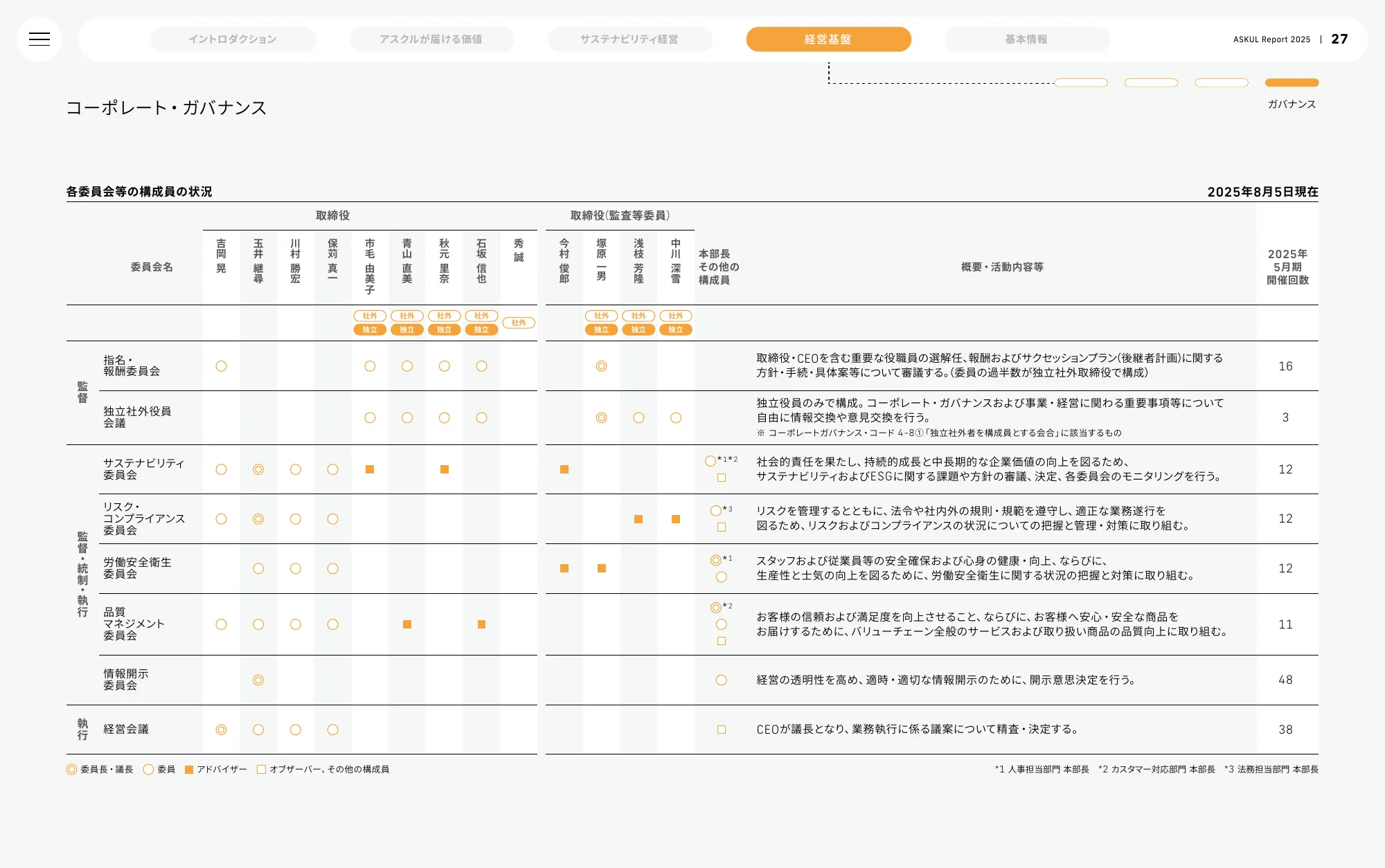Viewport: 1385px width, 868px height.
Task: Click the 労働安全衛生委員会 row label
Action: tap(137, 568)
